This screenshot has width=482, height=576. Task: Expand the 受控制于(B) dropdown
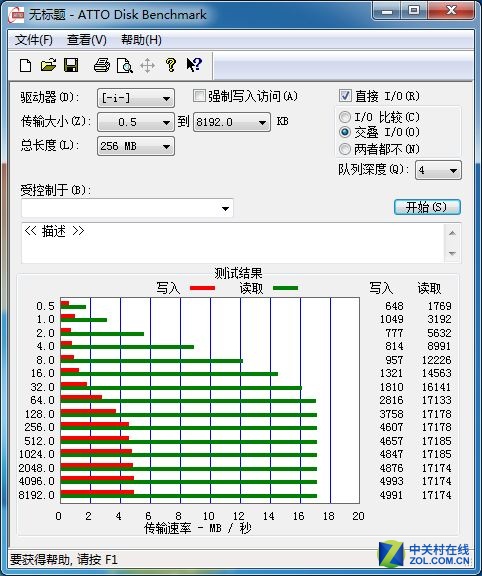(127, 208)
